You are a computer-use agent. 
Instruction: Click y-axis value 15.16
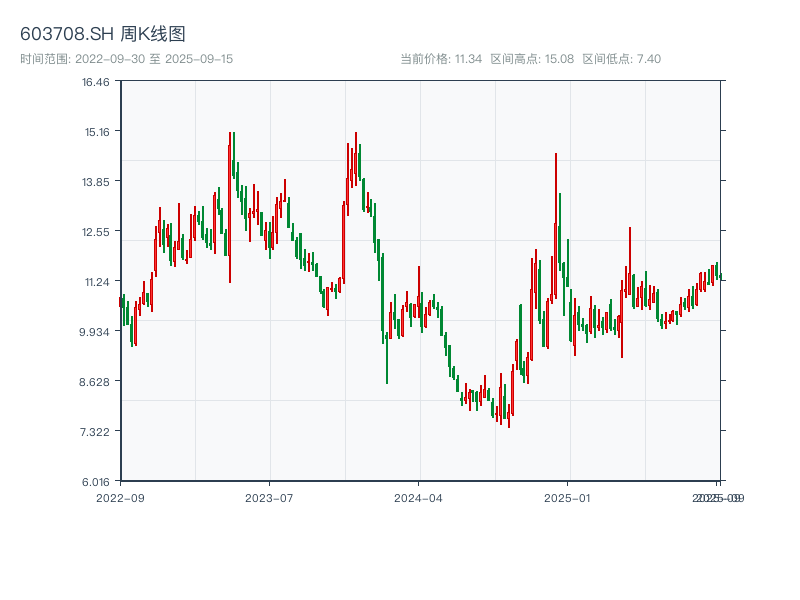coord(97,132)
